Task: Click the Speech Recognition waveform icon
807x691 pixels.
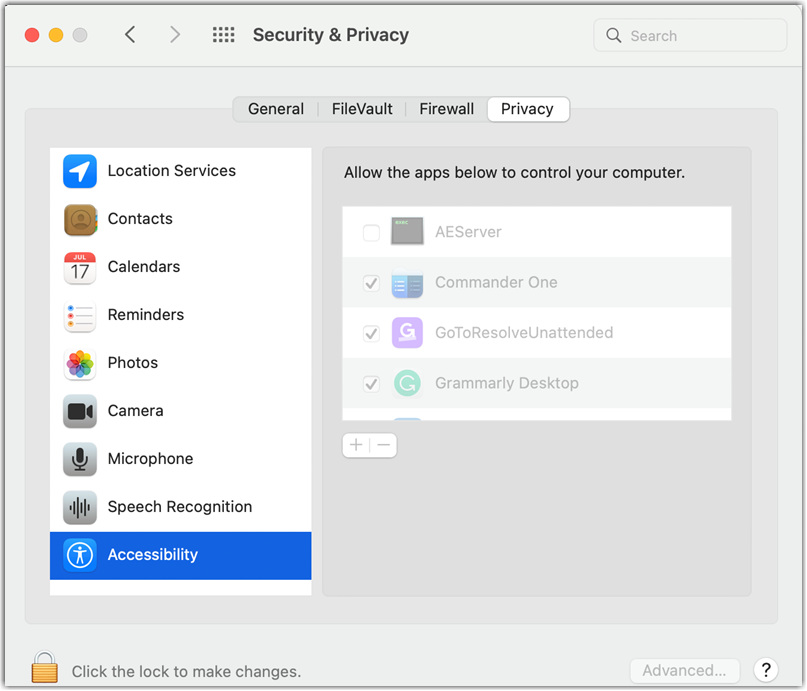Action: coord(80,507)
